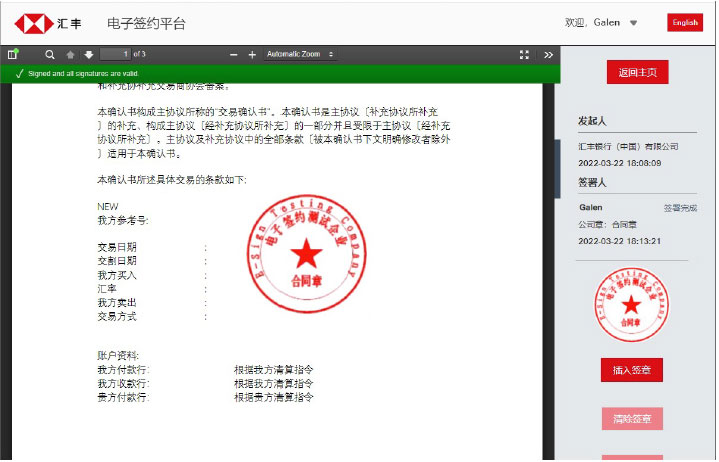
Task: Click the 电子签约平台 platform title
Action: point(146,23)
